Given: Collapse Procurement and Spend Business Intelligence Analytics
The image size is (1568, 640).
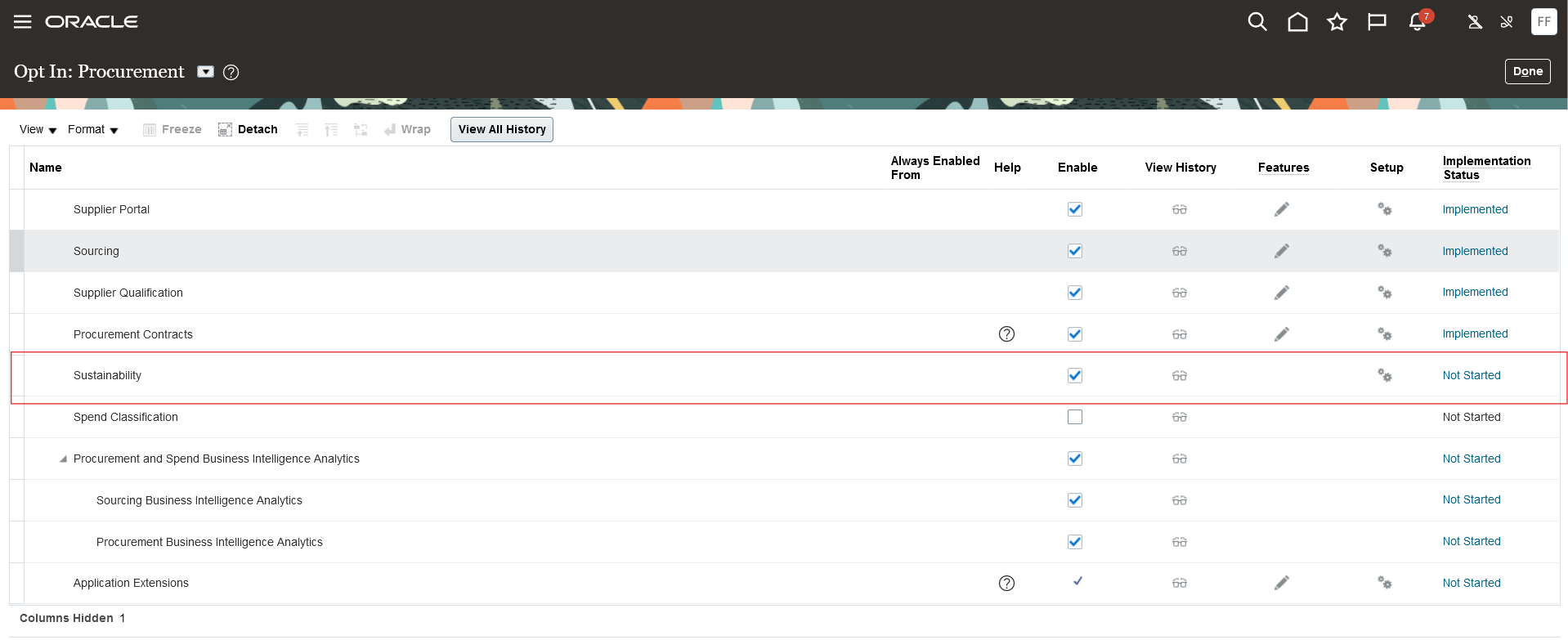Looking at the screenshot, I should point(63,459).
